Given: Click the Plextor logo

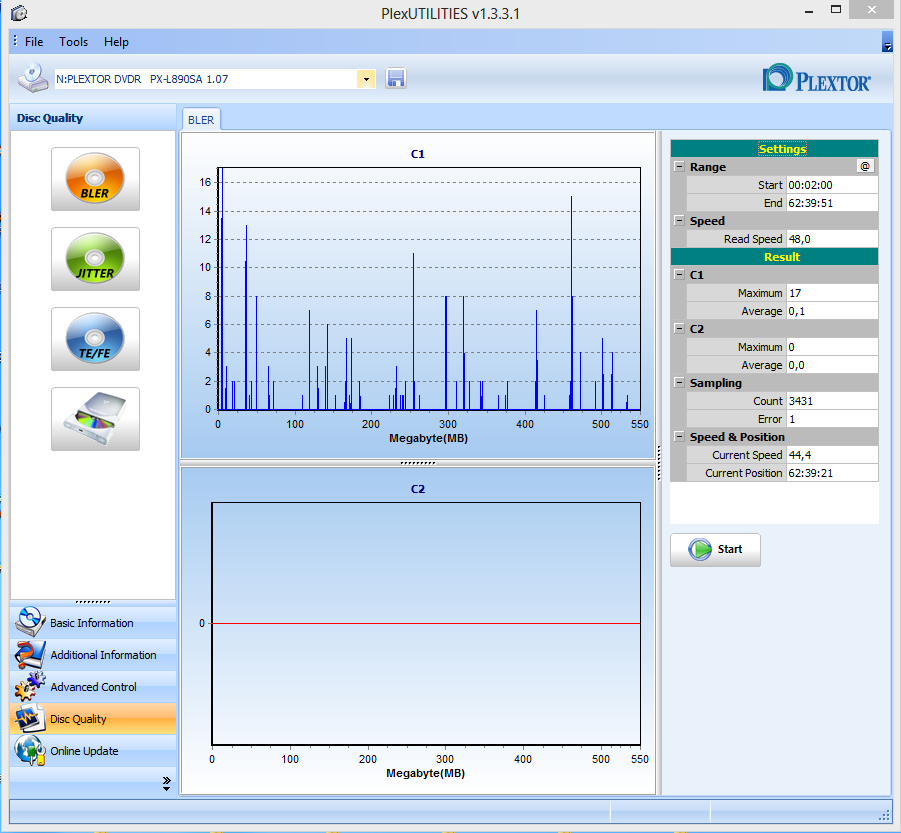Looking at the screenshot, I should point(816,79).
